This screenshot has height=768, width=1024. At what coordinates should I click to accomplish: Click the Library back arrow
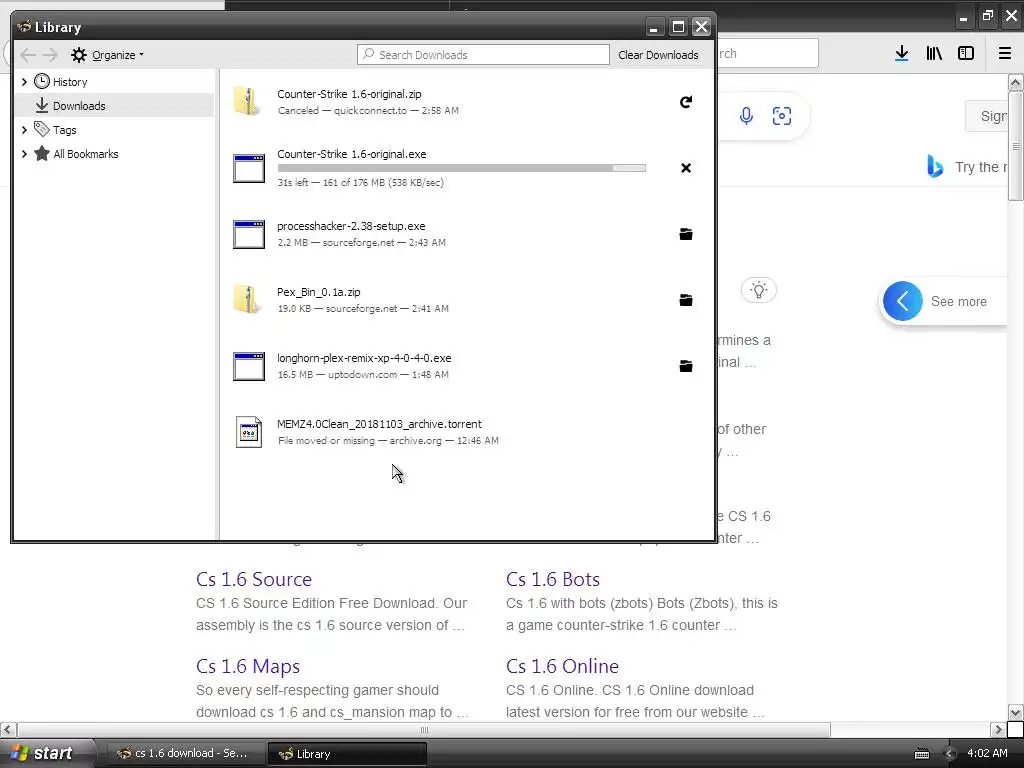(27, 55)
